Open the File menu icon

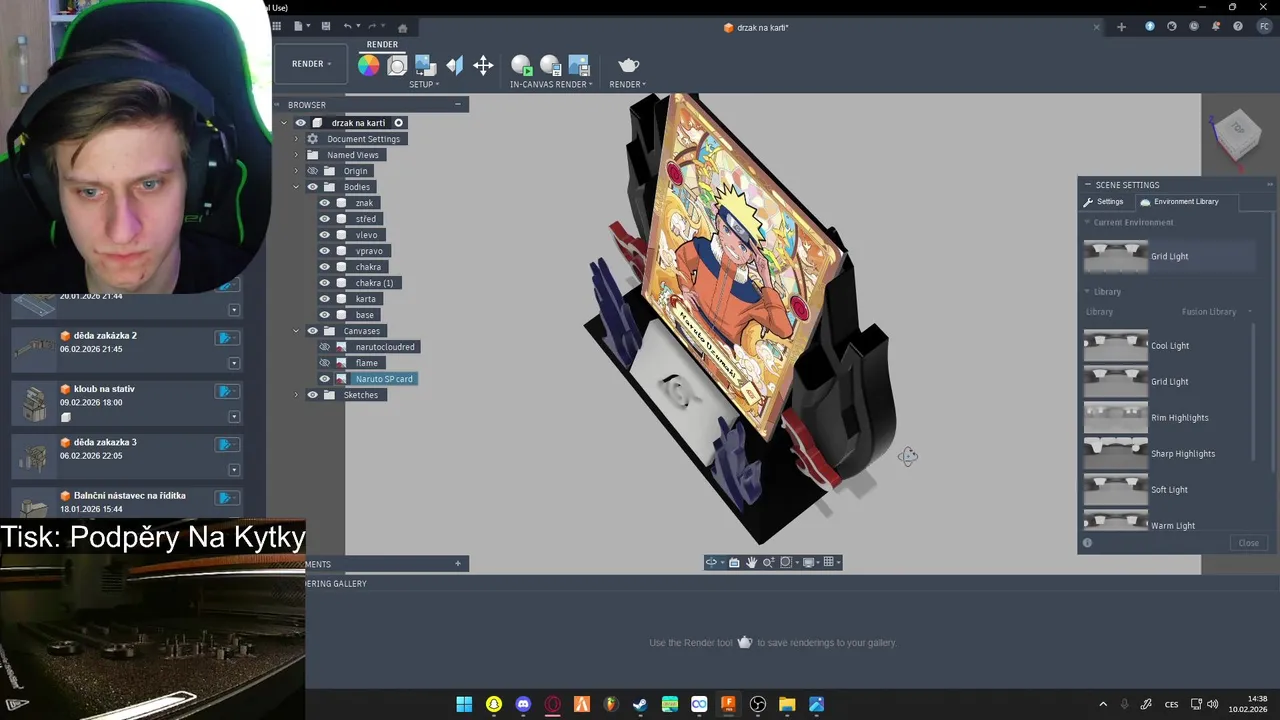click(301, 27)
